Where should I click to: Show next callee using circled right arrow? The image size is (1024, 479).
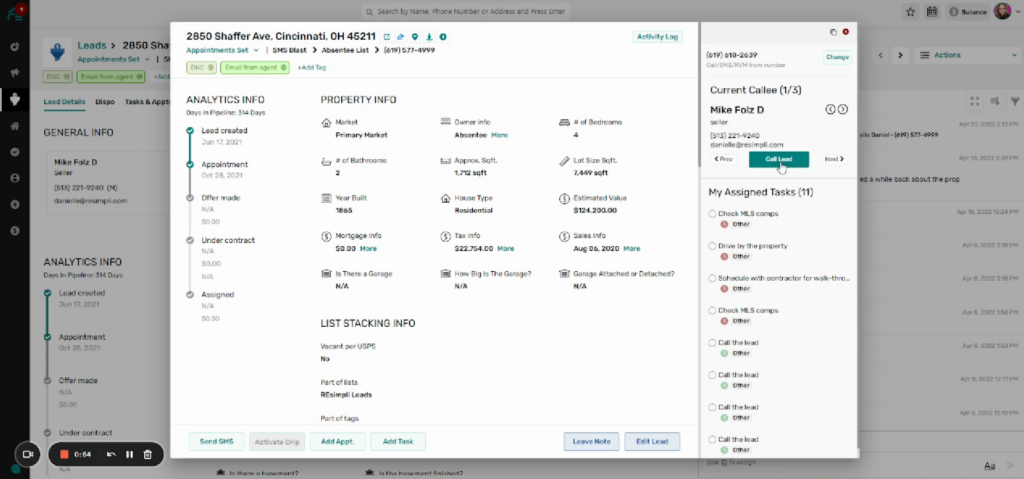tap(842, 109)
